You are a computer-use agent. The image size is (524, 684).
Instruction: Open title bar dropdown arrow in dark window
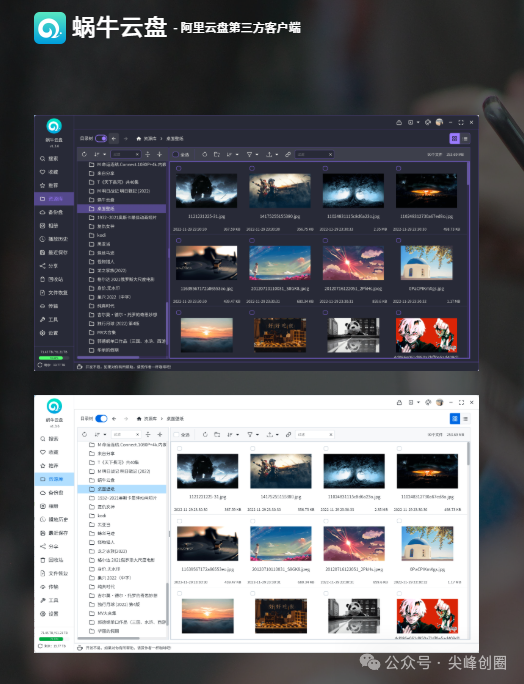(418, 123)
